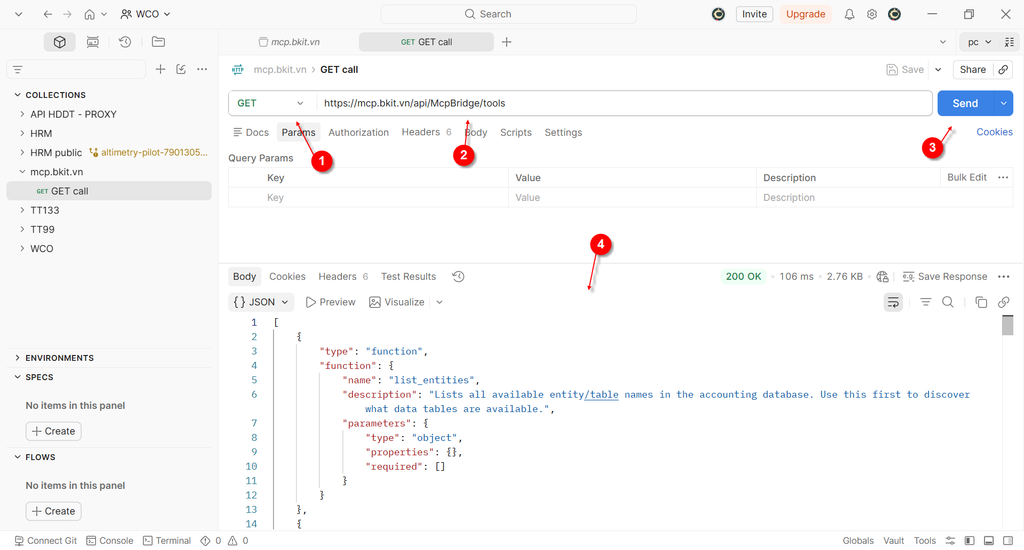Switch to the Authorization tab
Image resolution: width=1024 pixels, height=550 pixels.
coord(359,132)
